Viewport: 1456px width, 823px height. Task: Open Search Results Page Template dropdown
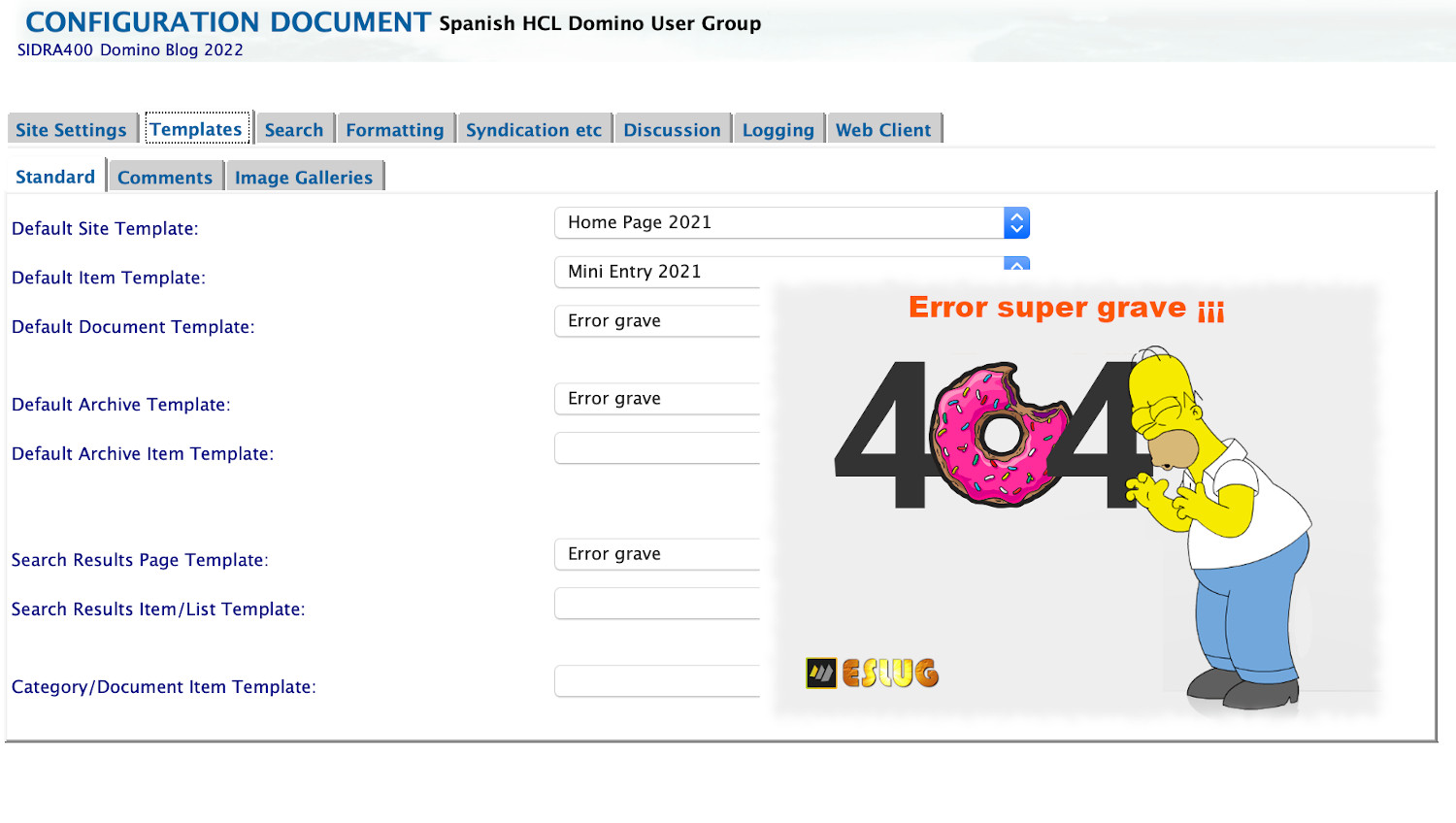657,554
